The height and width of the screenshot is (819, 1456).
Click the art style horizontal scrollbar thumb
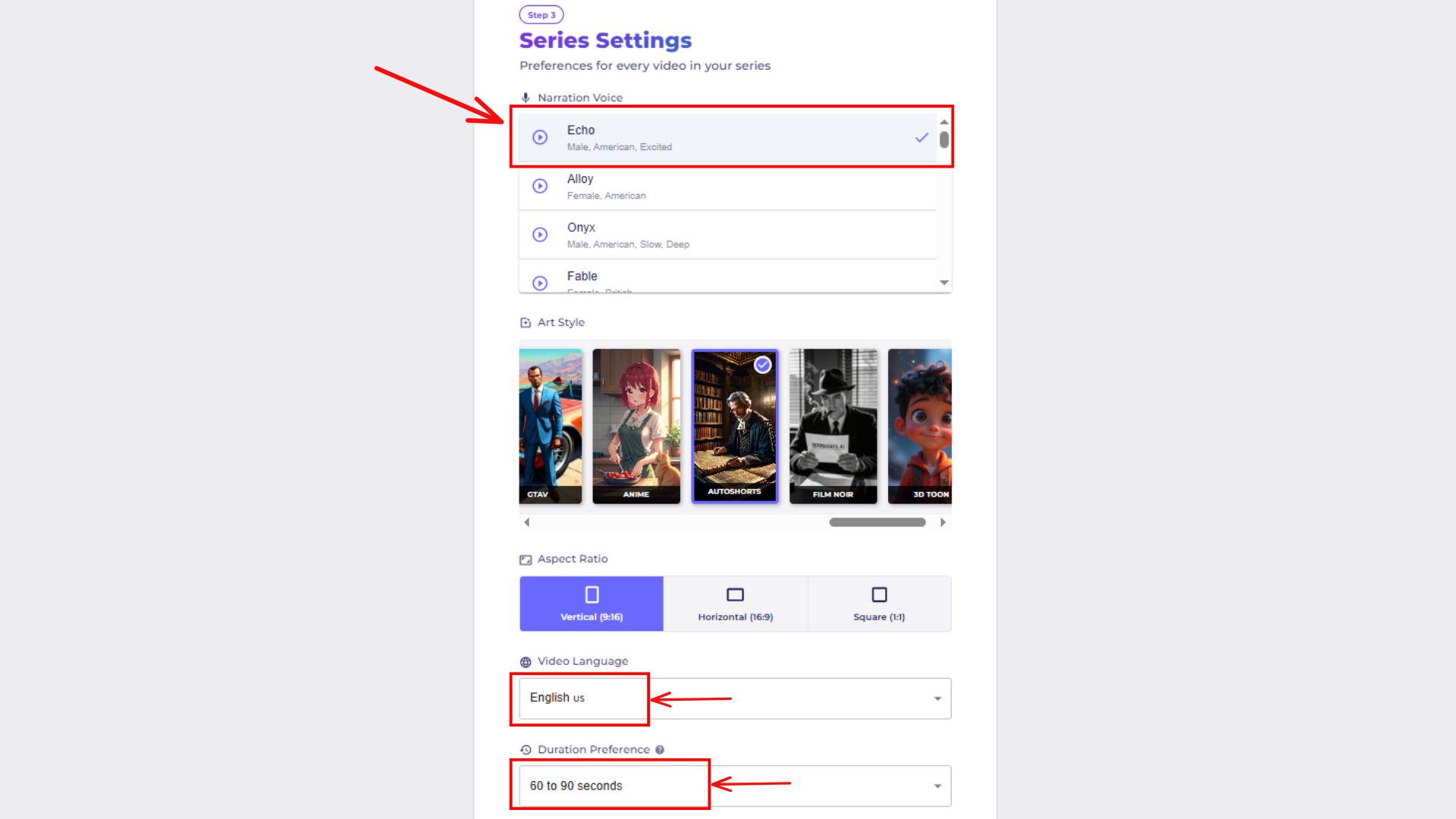click(877, 522)
